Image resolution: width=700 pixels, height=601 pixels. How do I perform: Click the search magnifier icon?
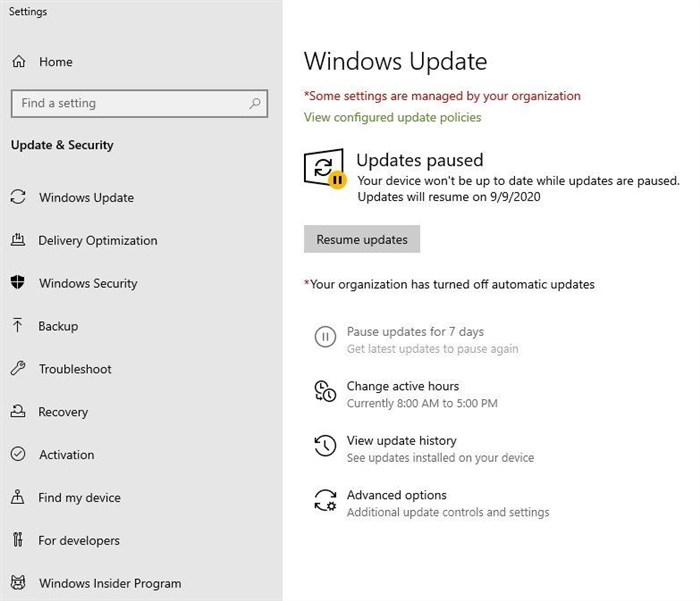(x=255, y=104)
